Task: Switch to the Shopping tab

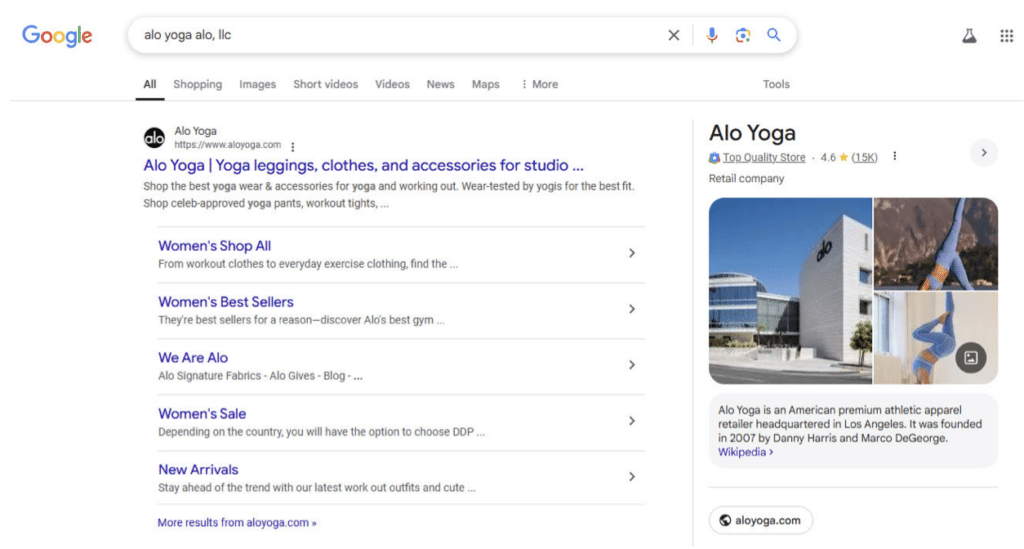Action: point(197,84)
